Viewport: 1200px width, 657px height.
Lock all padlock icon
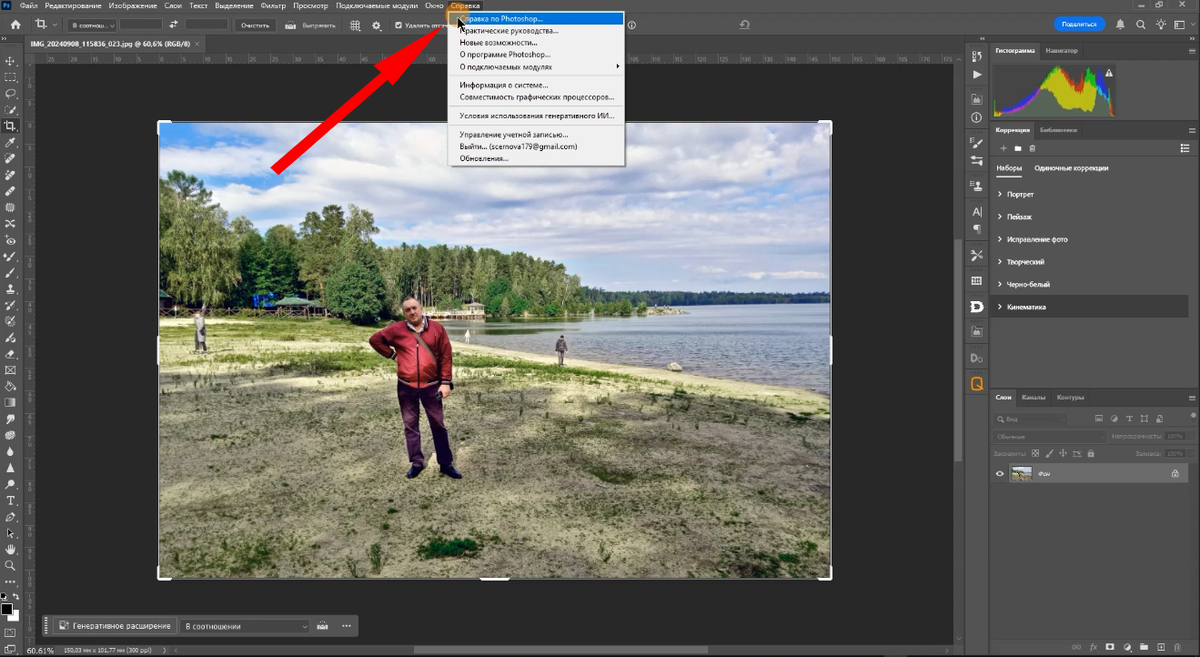click(1091, 453)
